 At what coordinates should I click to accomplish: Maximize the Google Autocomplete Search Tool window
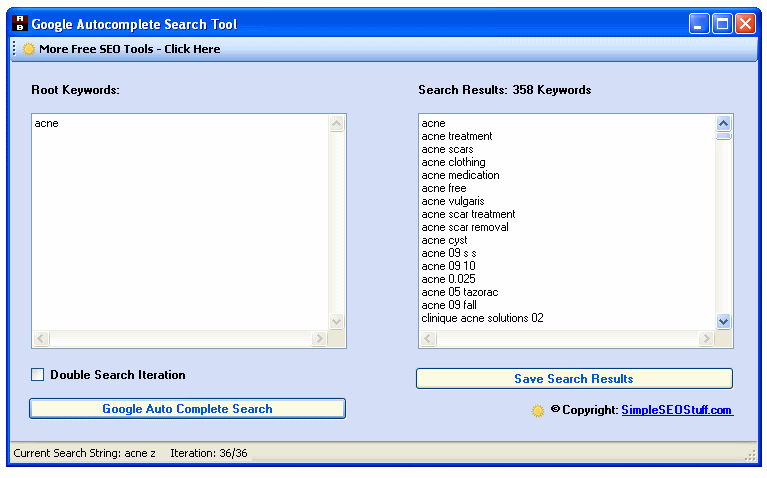722,23
